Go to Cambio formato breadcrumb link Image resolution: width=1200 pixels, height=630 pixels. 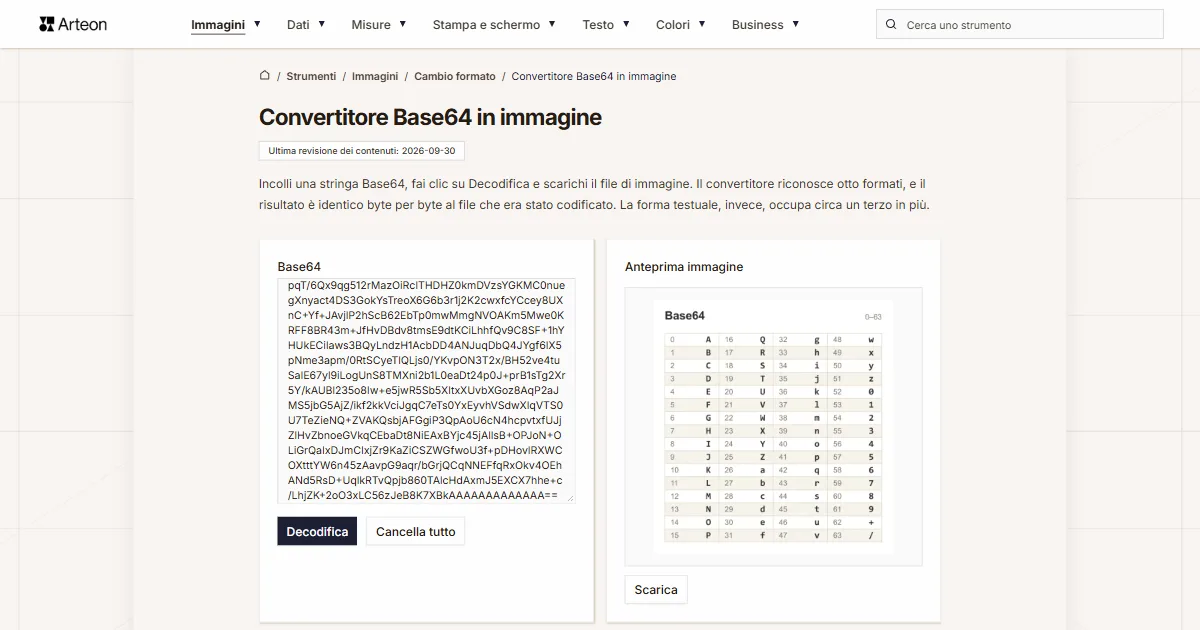point(455,76)
